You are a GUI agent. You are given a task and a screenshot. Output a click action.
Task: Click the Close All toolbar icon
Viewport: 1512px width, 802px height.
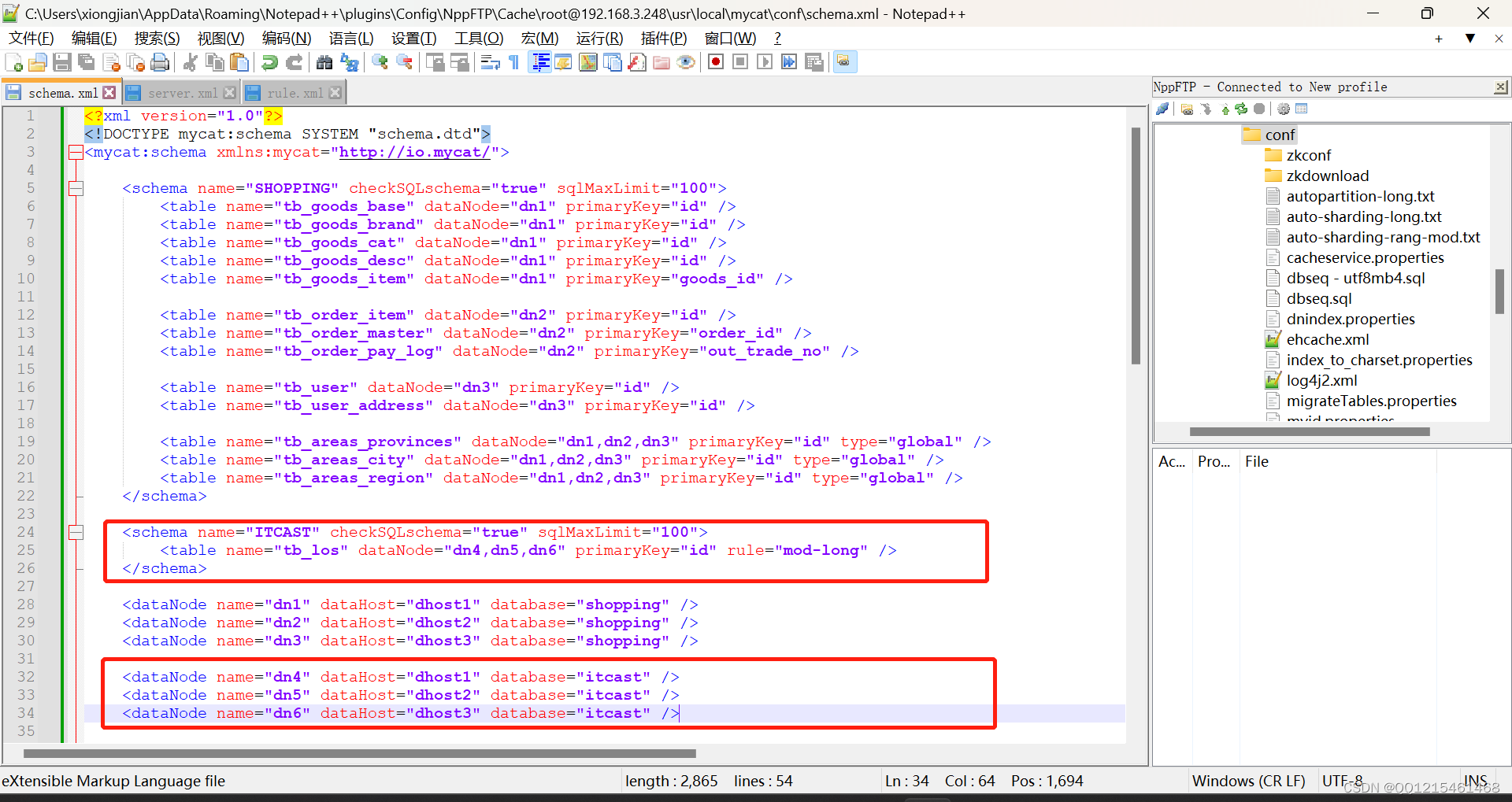point(135,62)
